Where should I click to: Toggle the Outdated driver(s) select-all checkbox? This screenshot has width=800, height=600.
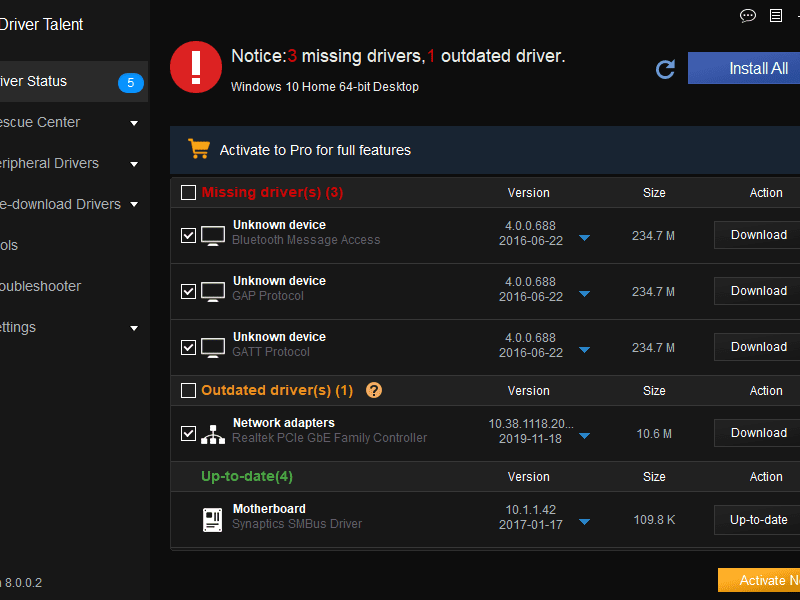(188, 390)
